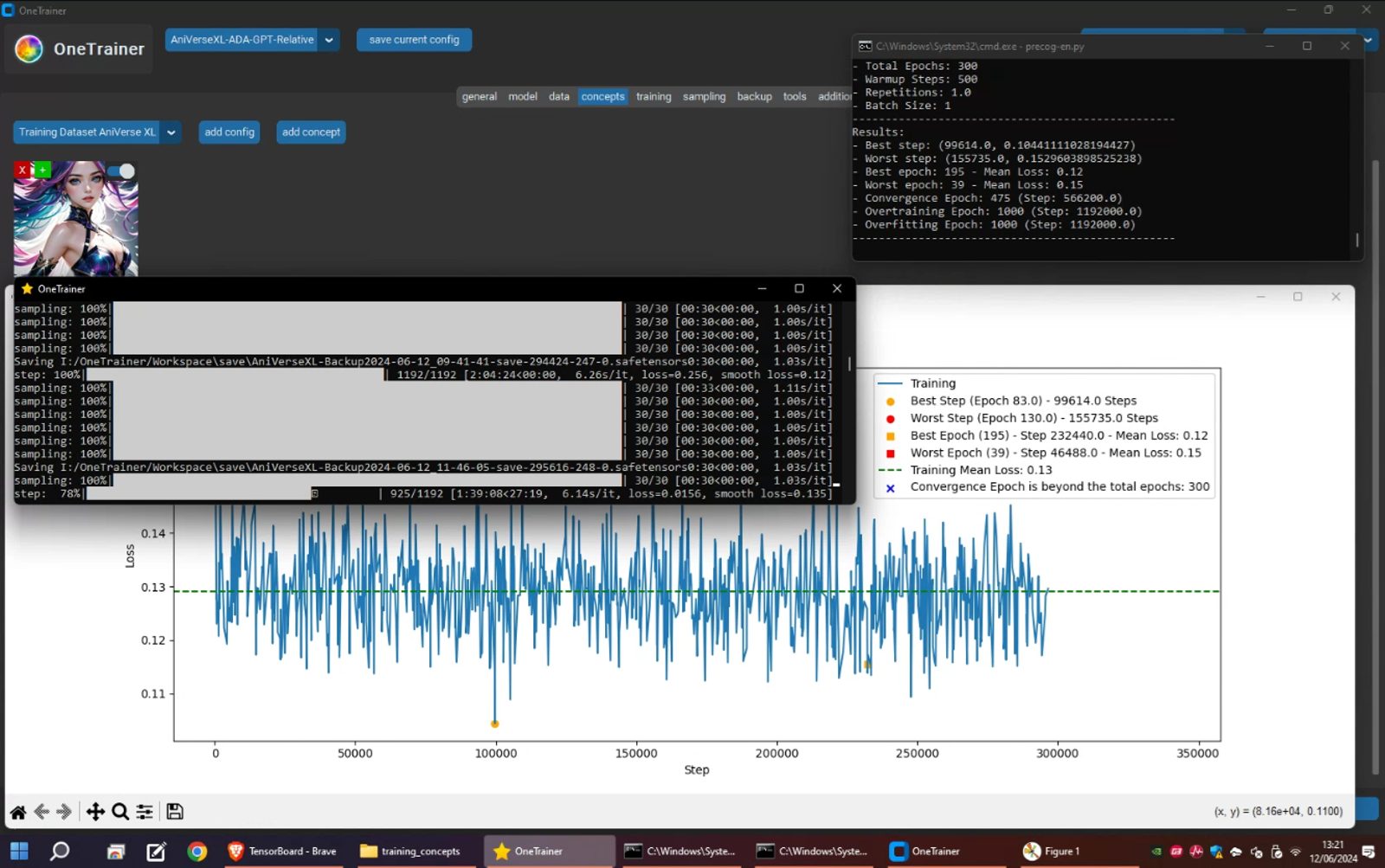This screenshot has width=1385, height=868.
Task: Switch to the model tab
Action: [522, 97]
